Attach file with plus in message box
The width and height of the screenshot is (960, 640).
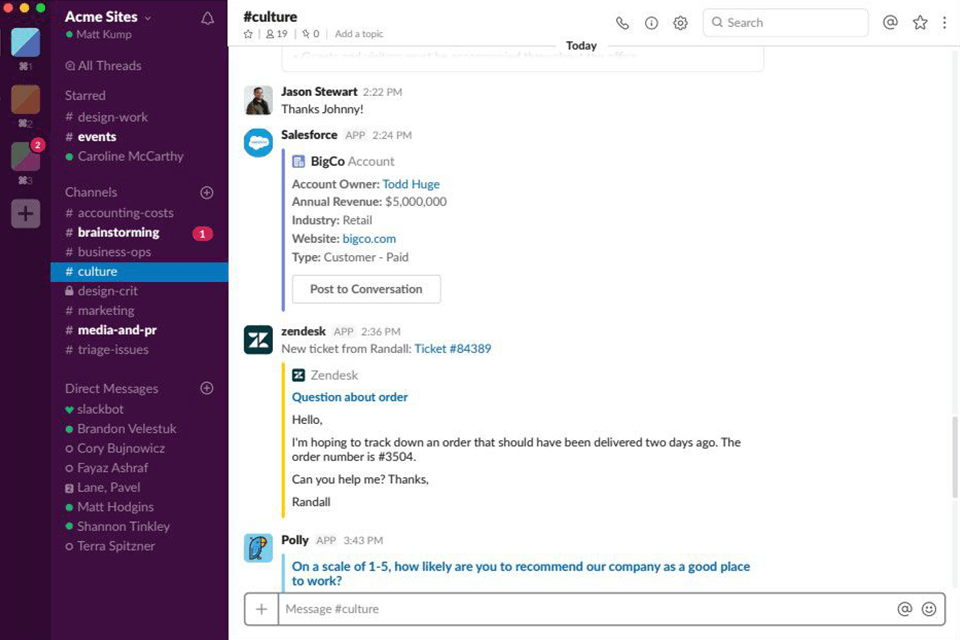[x=261, y=609]
